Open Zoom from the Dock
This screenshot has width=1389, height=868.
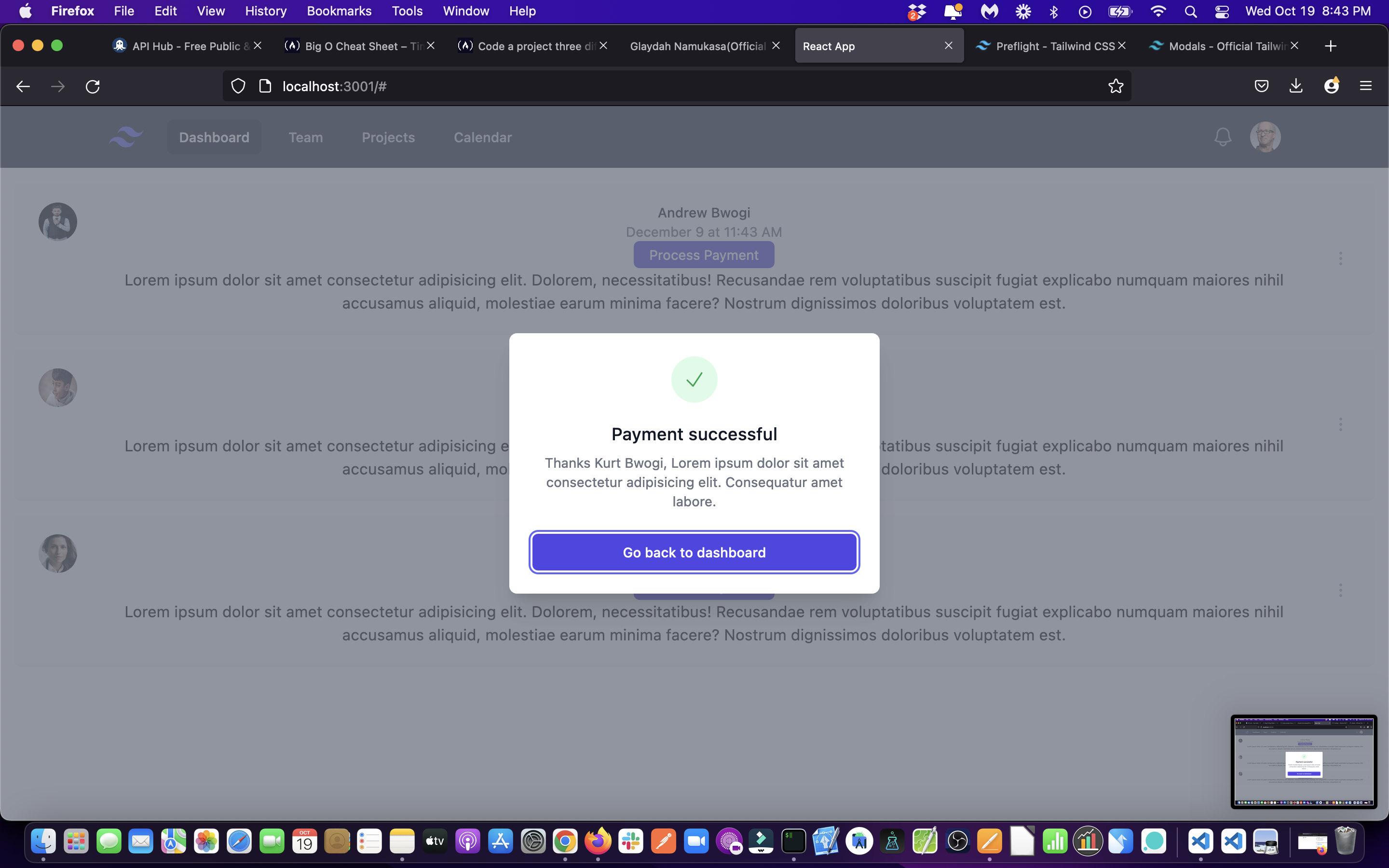coord(696,841)
